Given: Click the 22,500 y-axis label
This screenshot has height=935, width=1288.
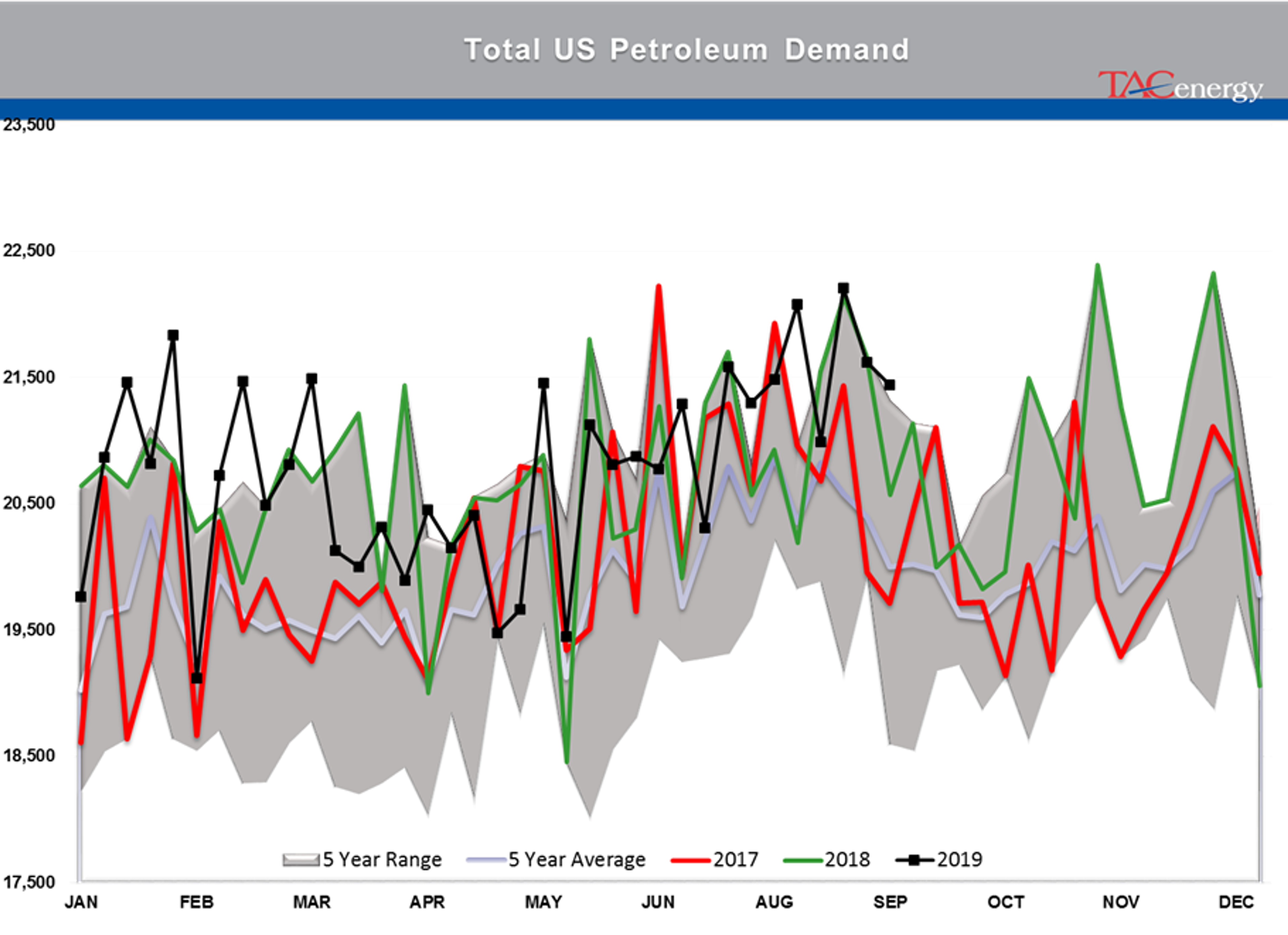Looking at the screenshot, I should (29, 250).
